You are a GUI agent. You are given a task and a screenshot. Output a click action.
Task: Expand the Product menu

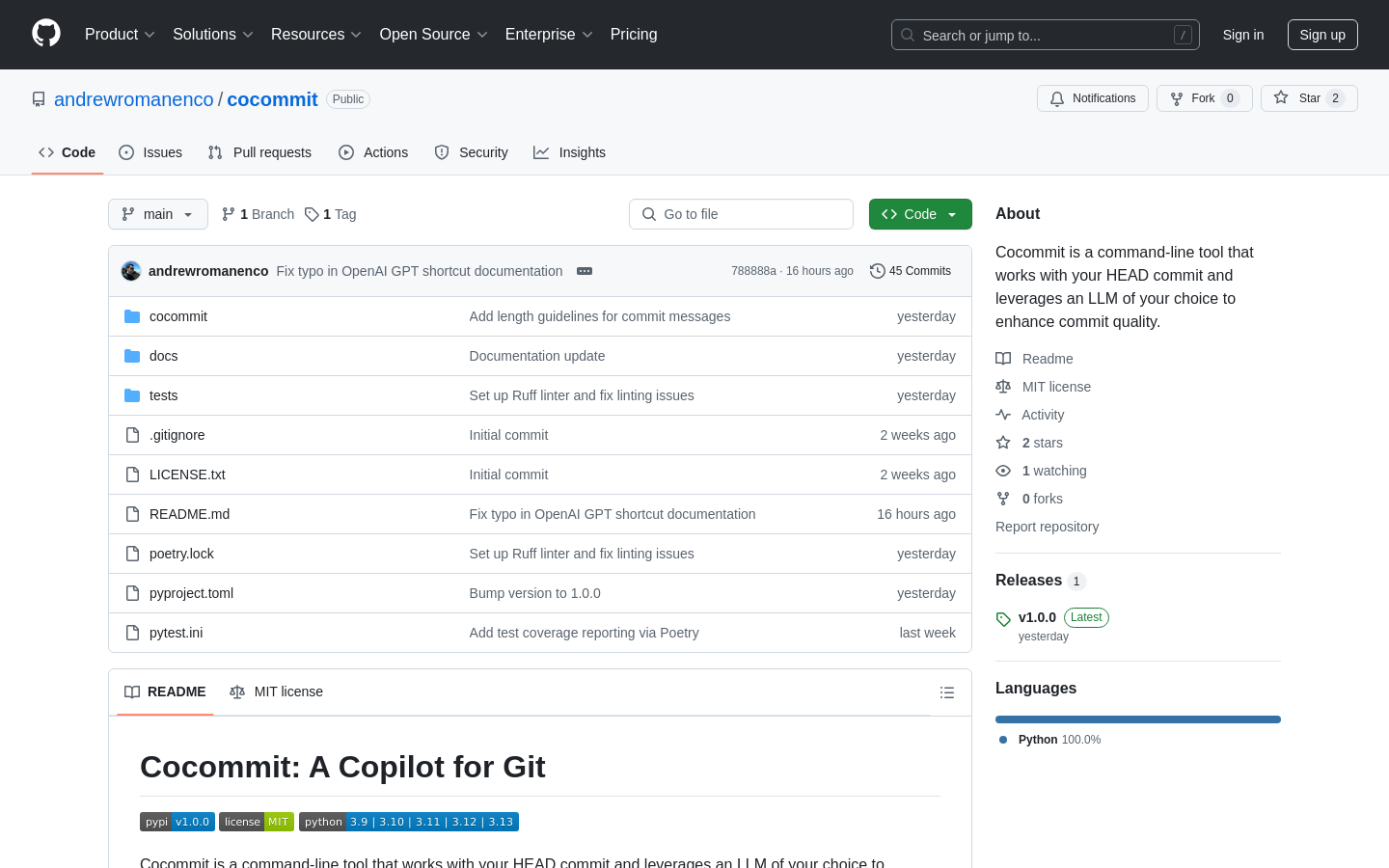pyautogui.click(x=120, y=35)
